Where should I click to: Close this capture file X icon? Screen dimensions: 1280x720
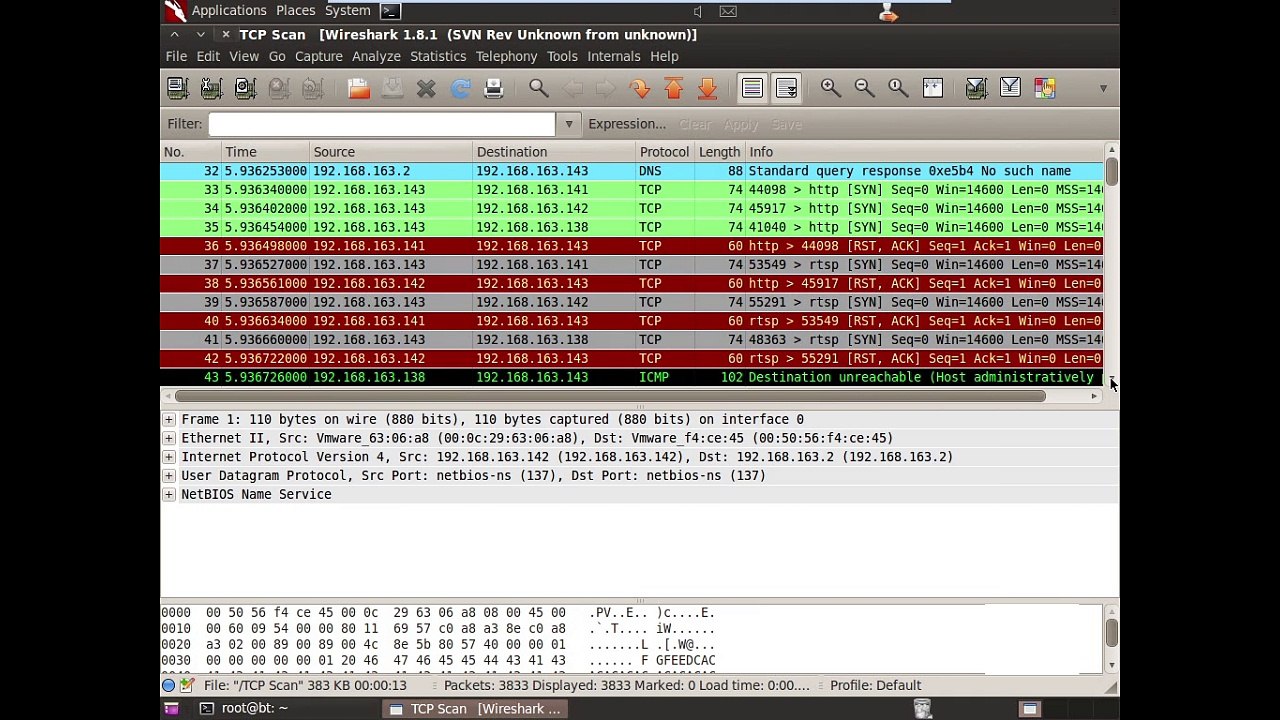pos(426,88)
